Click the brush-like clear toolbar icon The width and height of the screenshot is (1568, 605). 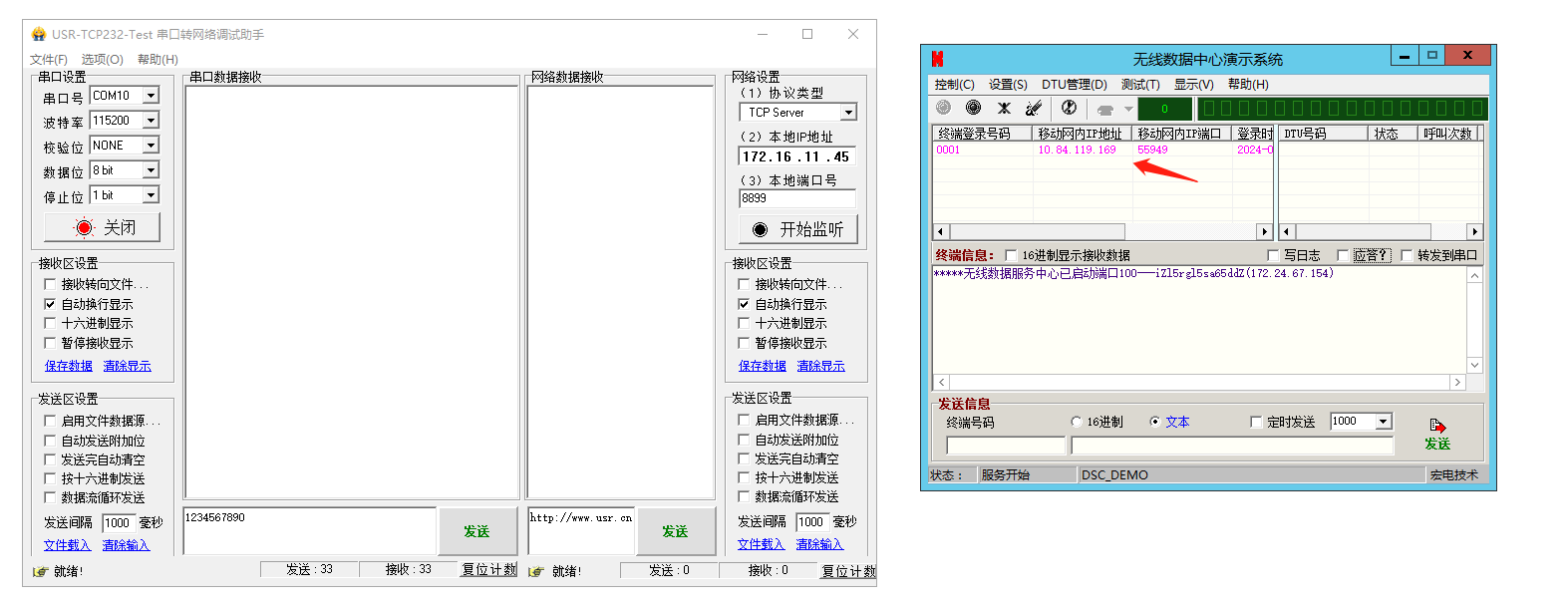(1034, 108)
